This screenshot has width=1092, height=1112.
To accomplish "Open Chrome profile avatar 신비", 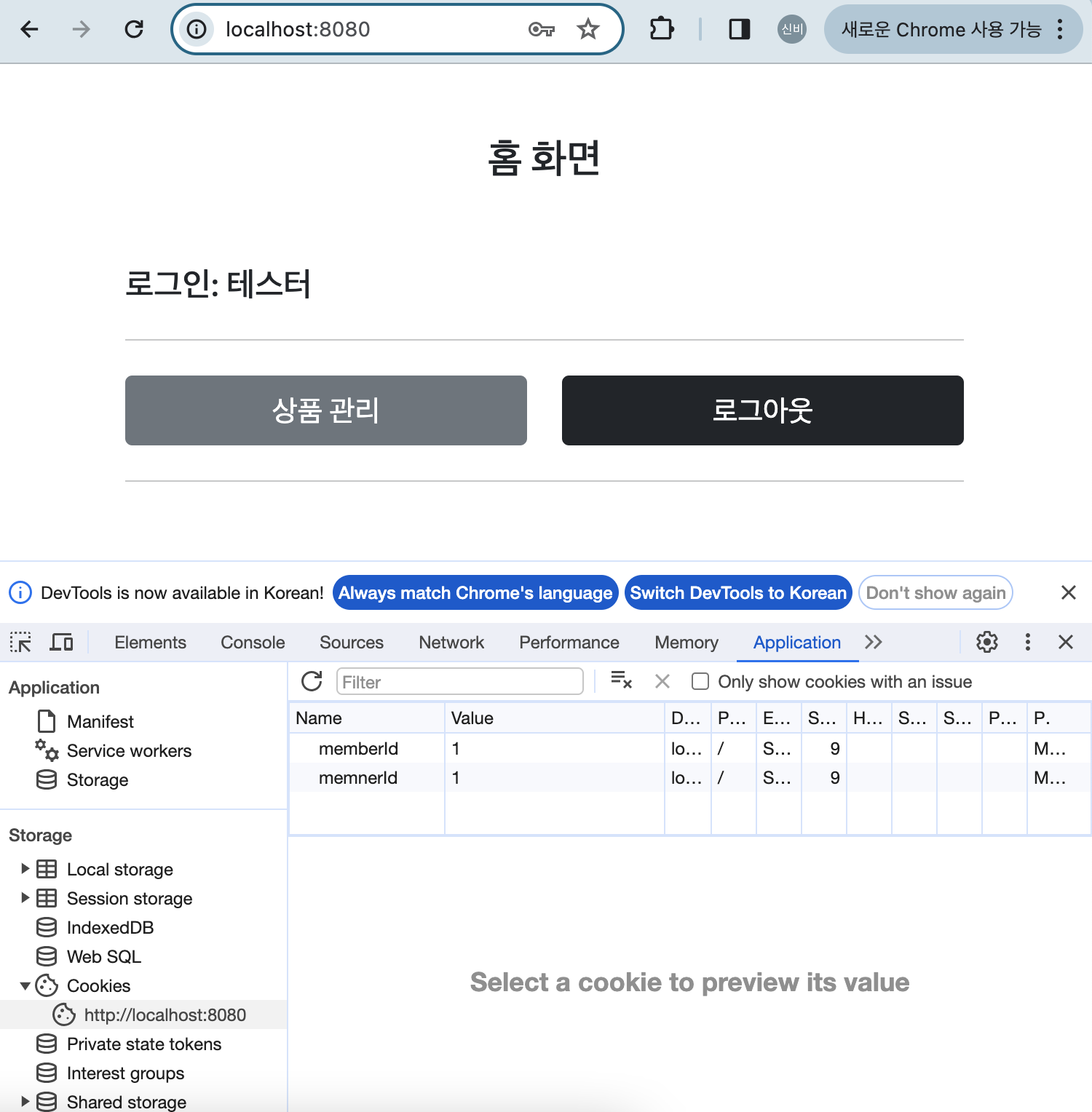I will tap(792, 29).
